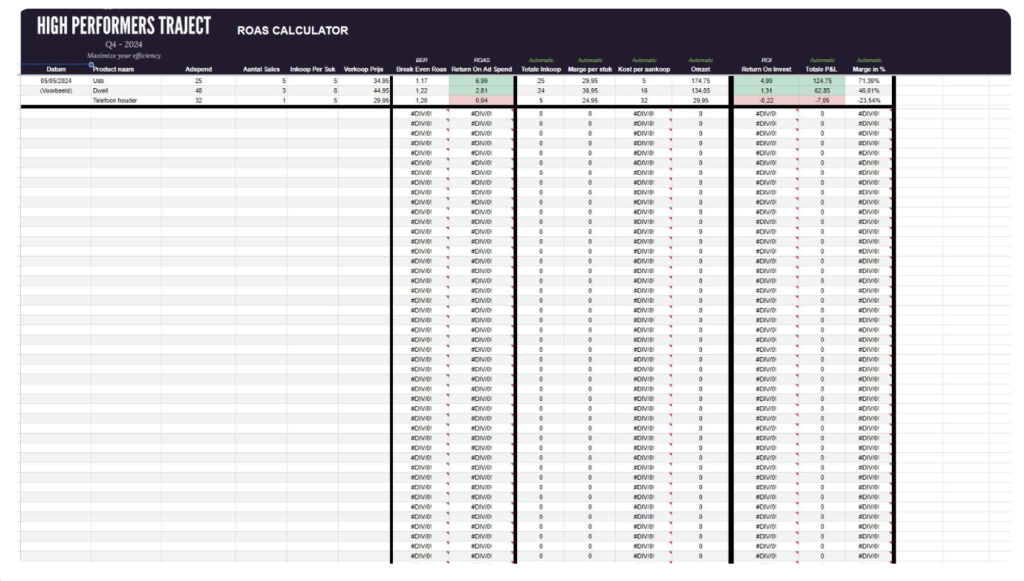Click the product cell 'Usb'
Viewport: 1024px width, 581px height.
tap(98, 81)
